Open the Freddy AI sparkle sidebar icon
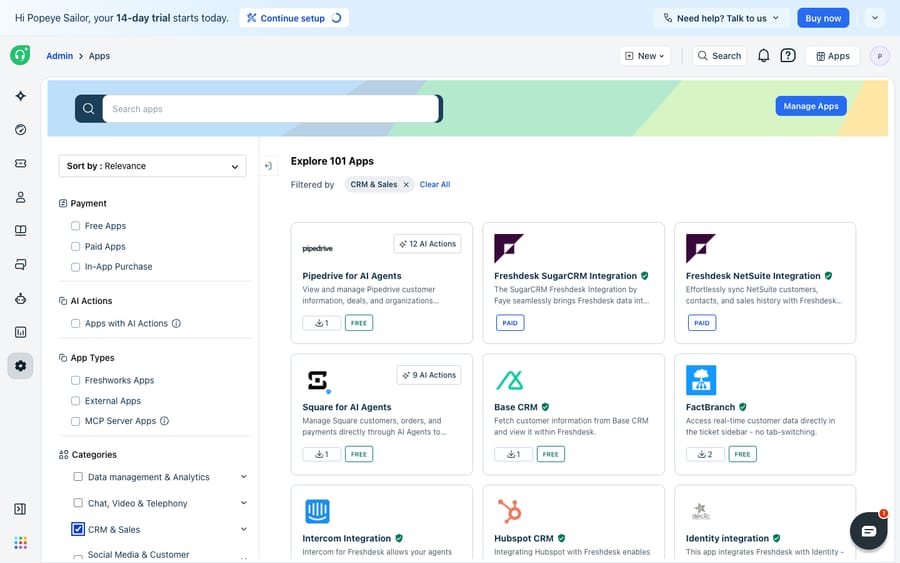This screenshot has width=900, height=563. click(x=21, y=96)
